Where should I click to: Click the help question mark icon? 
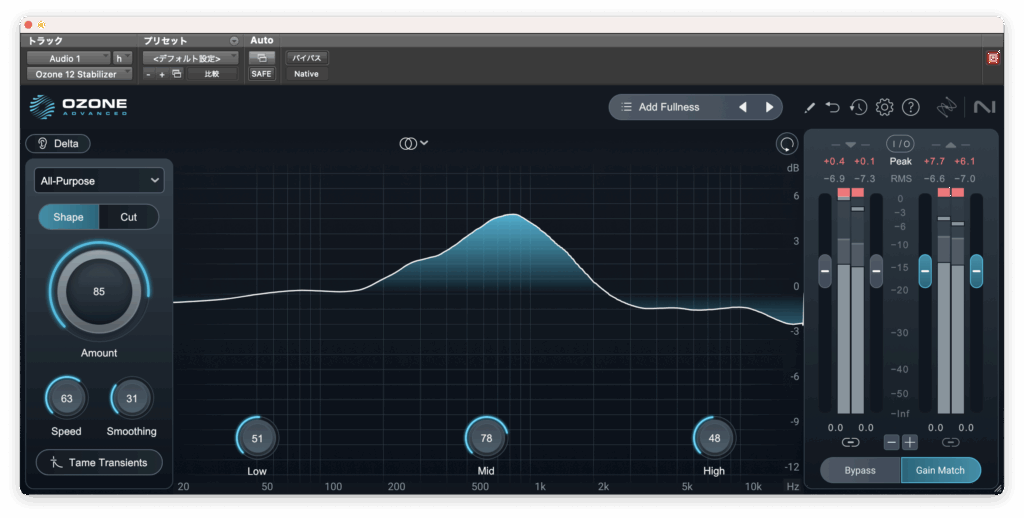[910, 107]
